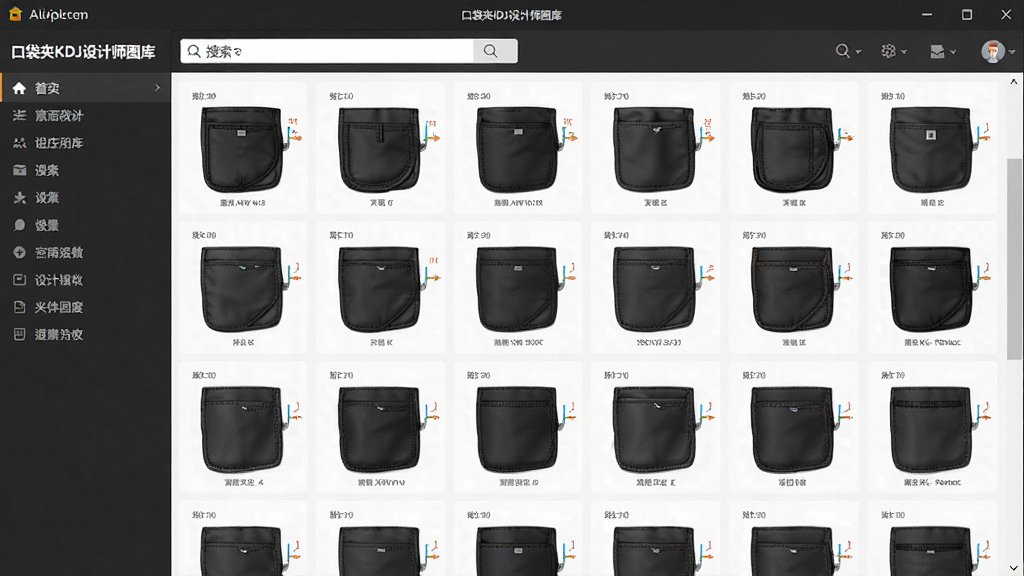Screen dimensions: 1024x576
Task: Select the fourth pocket thumbnail in the top row
Action: click(x=656, y=148)
